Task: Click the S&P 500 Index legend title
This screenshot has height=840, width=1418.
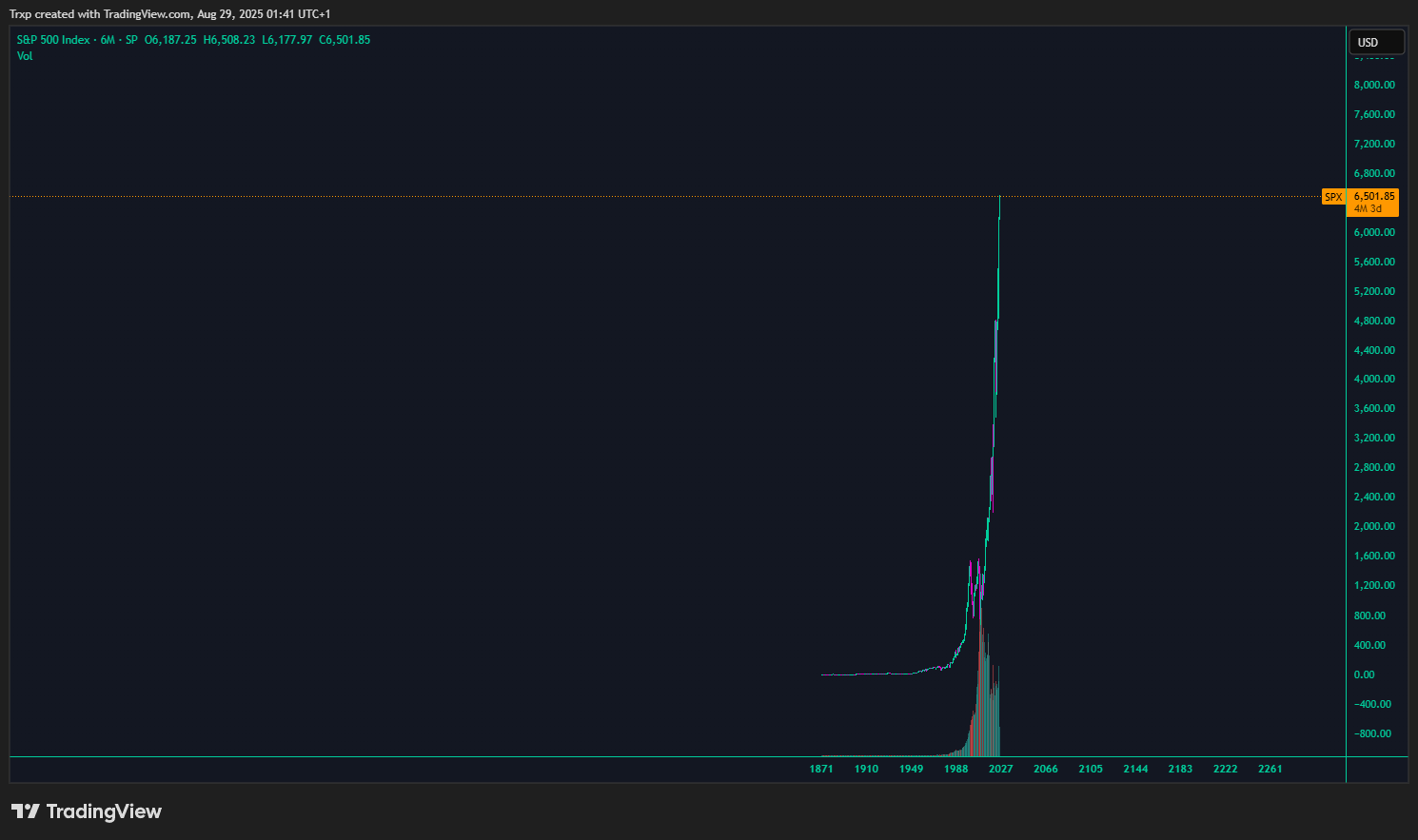Action: 53,40
